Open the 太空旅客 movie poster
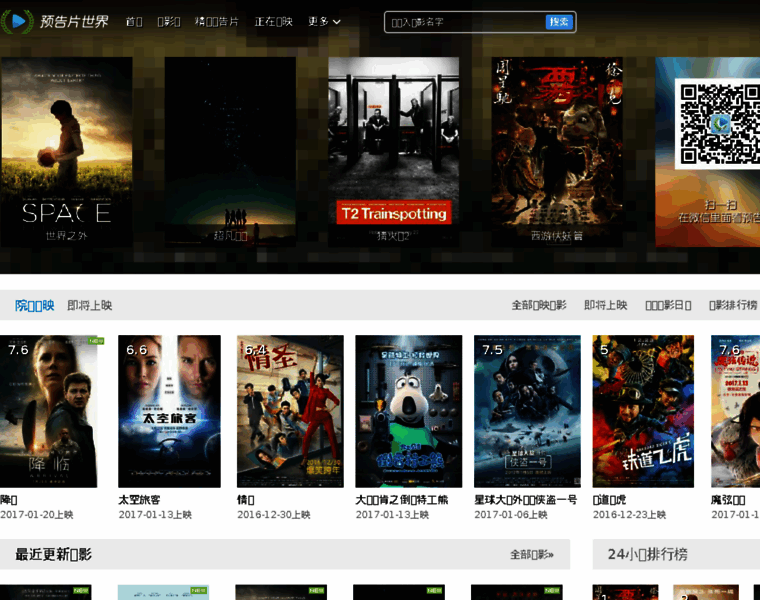Image resolution: width=760 pixels, height=600 pixels. point(169,411)
